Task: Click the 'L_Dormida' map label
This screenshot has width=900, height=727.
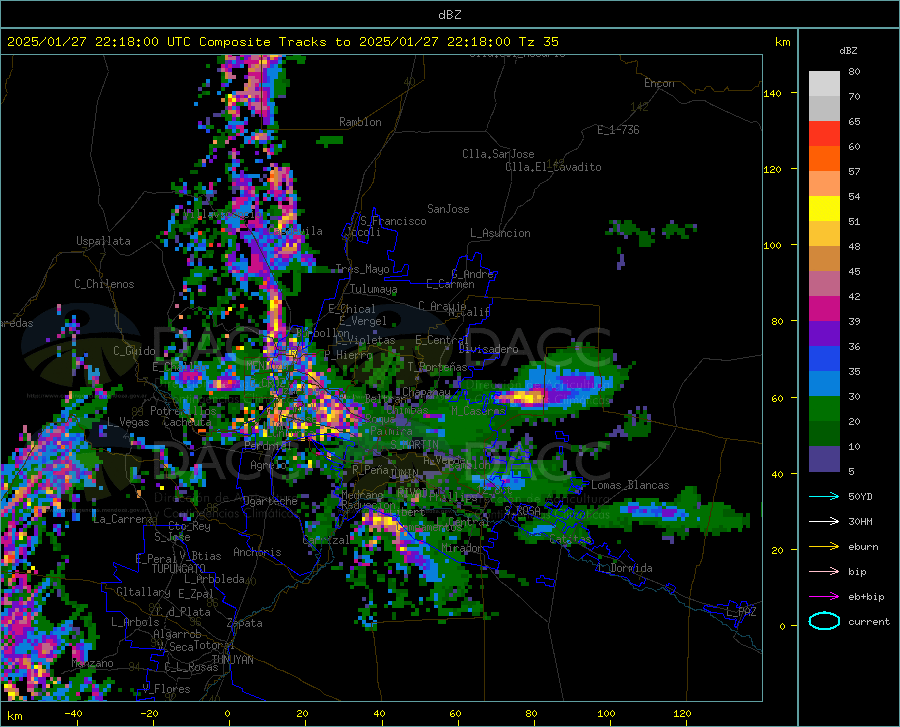Action: [x=625, y=568]
